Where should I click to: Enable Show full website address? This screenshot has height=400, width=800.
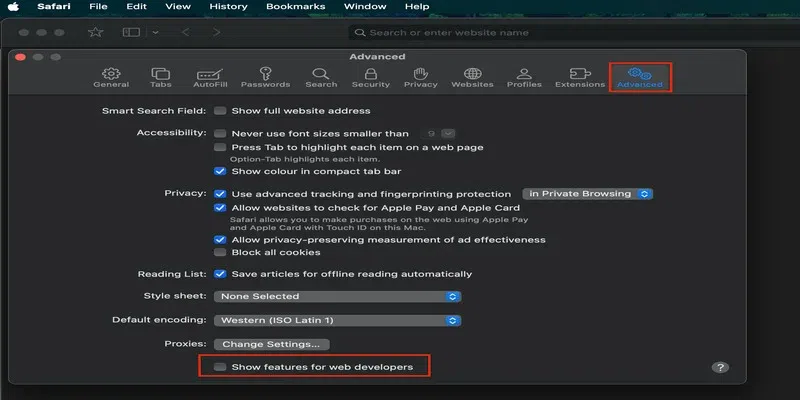click(x=220, y=111)
